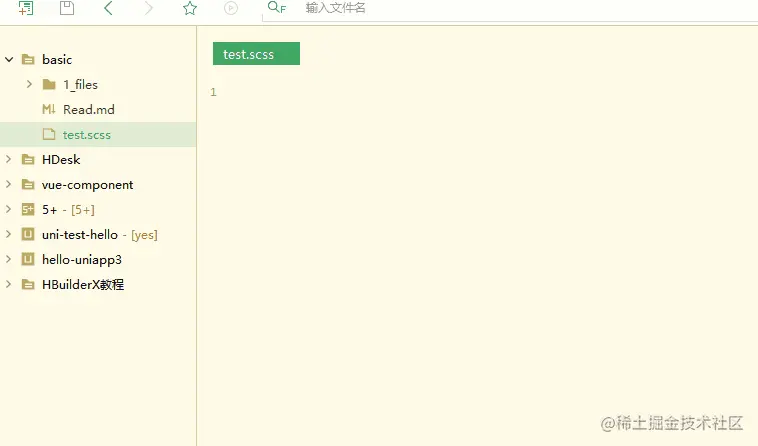Screen dimensions: 758x446
Task: Select the uni-test-hello project label
Action: click(80, 234)
